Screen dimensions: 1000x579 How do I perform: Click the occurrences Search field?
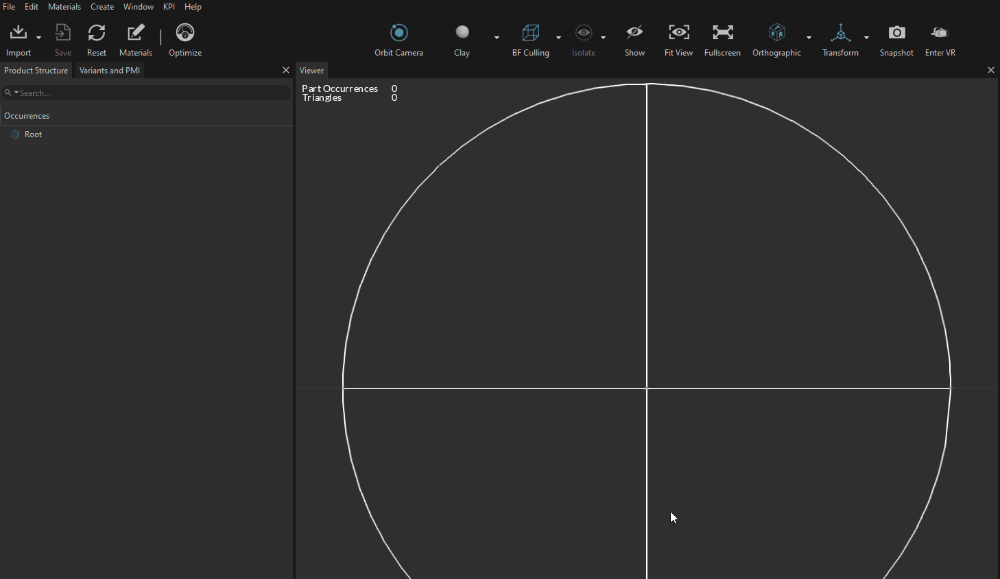coord(146,93)
